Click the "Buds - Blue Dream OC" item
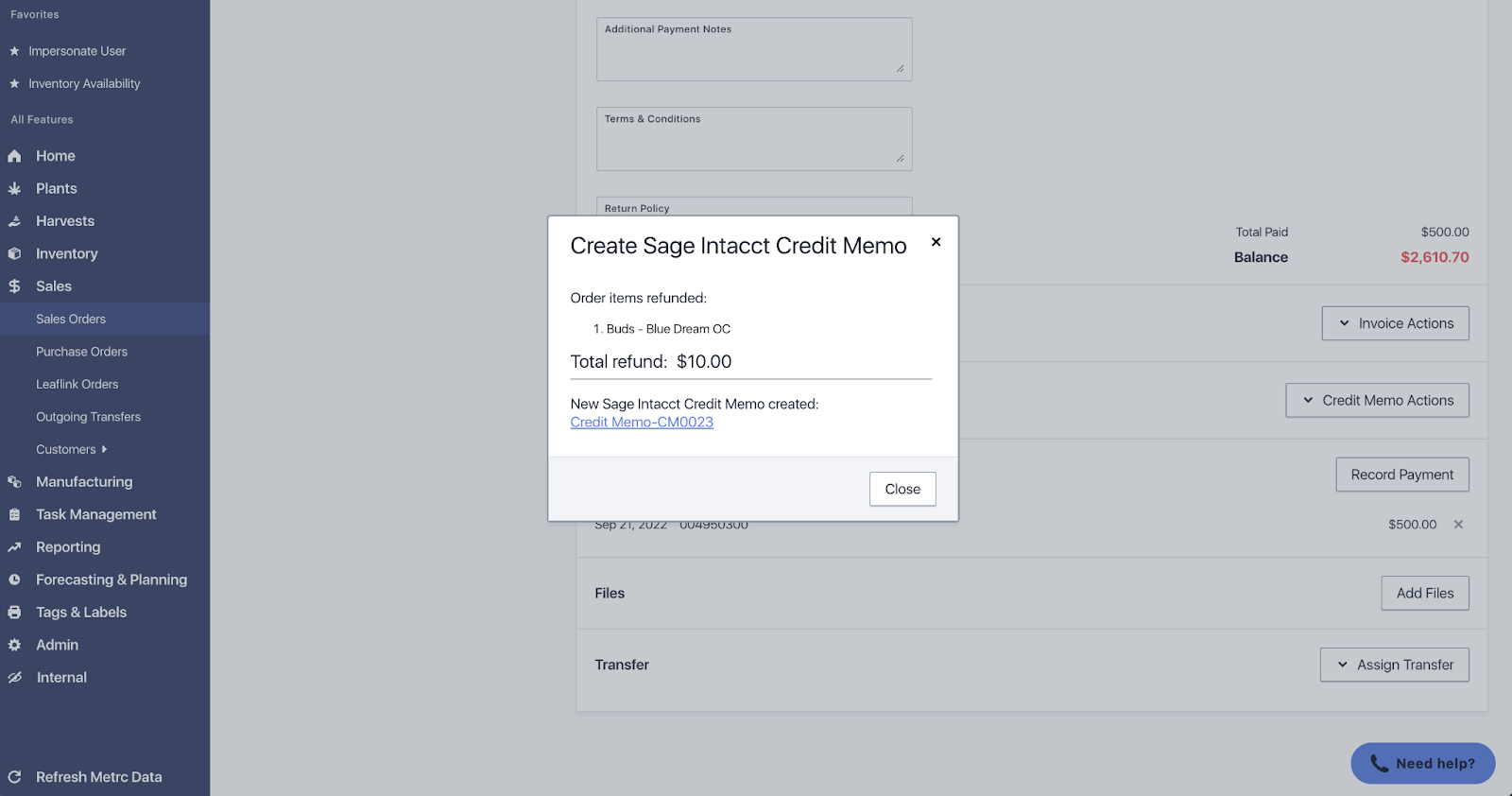This screenshot has height=796, width=1512. (668, 329)
